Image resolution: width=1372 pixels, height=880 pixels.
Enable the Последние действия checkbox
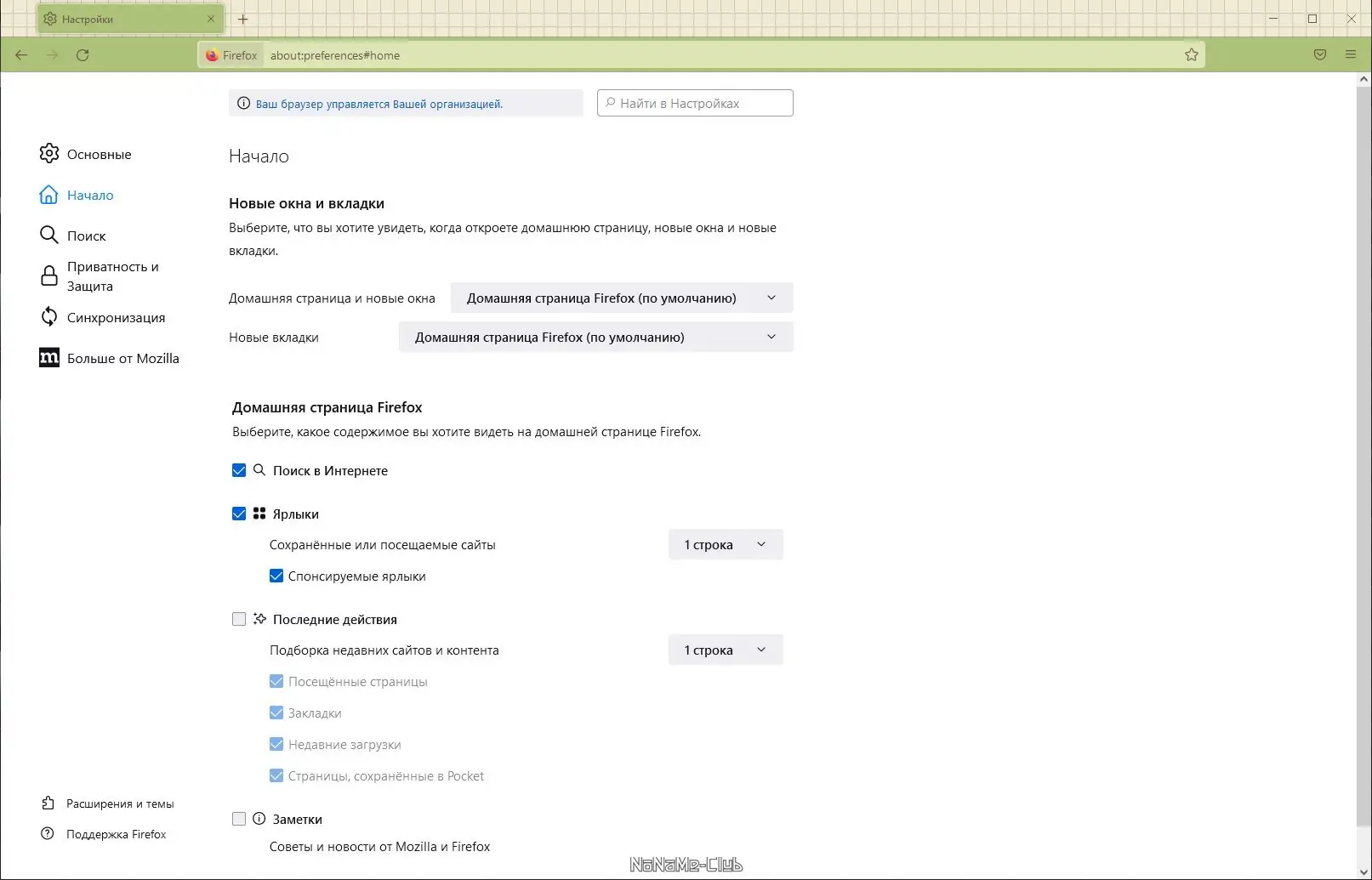pos(239,619)
